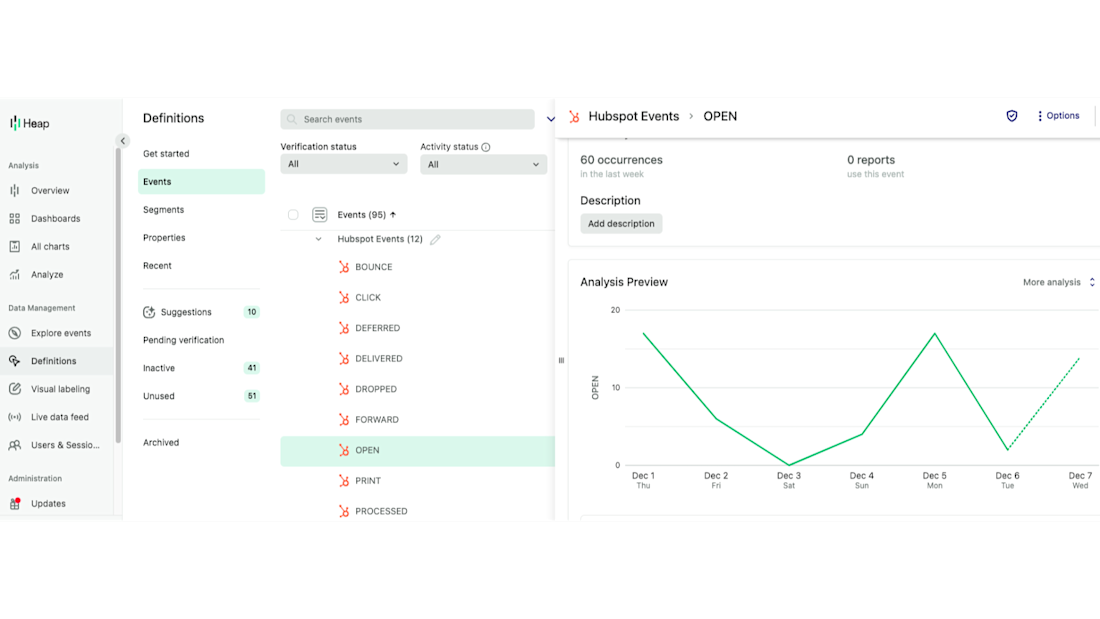Switch to Segments definitions
Image resolution: width=1100 pixels, height=619 pixels.
pos(163,210)
